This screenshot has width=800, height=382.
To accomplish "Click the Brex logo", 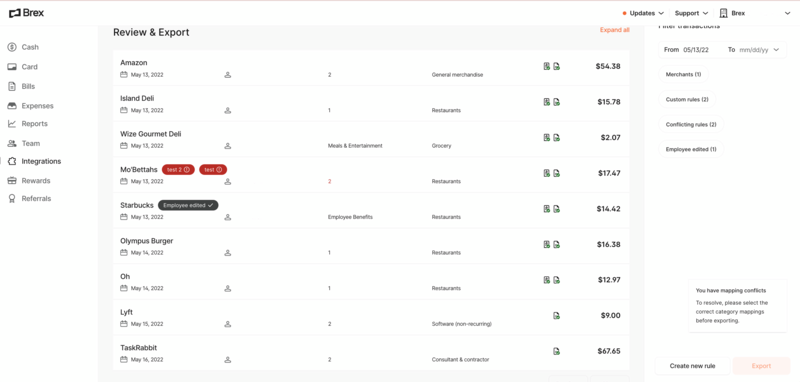I will coord(27,13).
